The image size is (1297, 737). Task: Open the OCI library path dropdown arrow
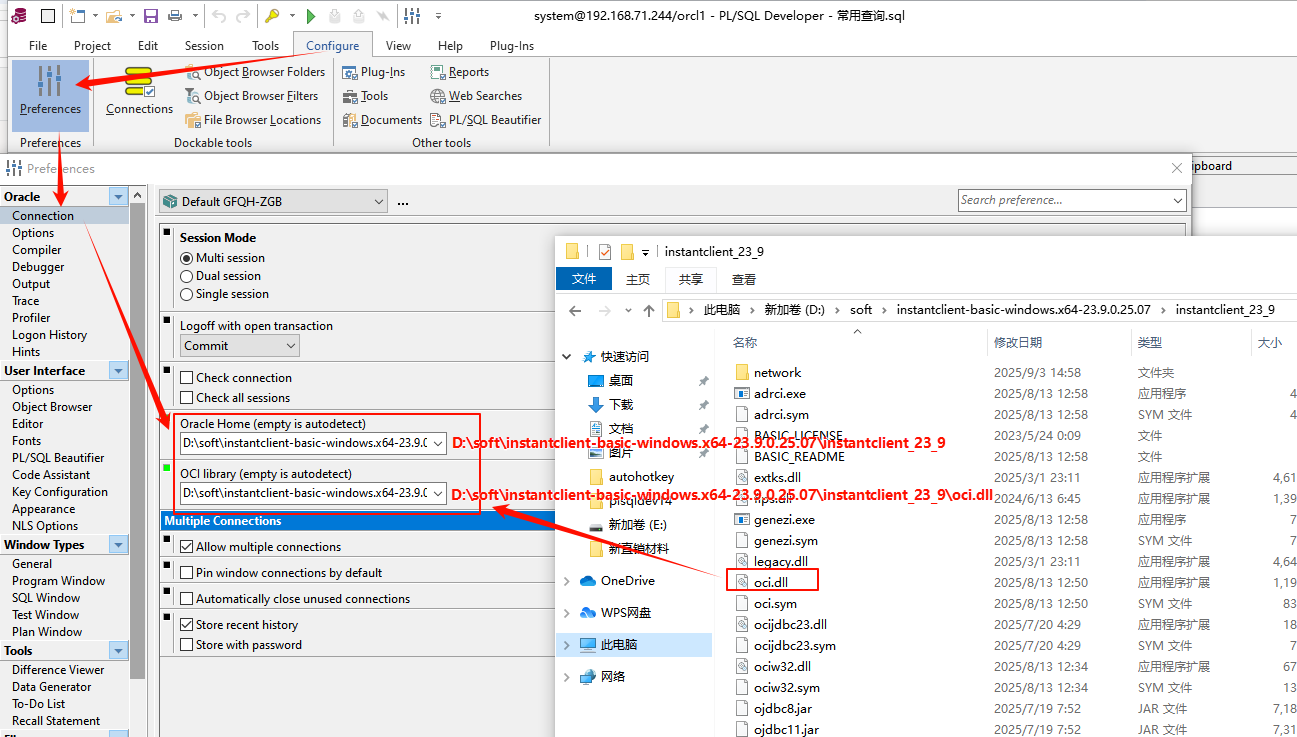(438, 493)
